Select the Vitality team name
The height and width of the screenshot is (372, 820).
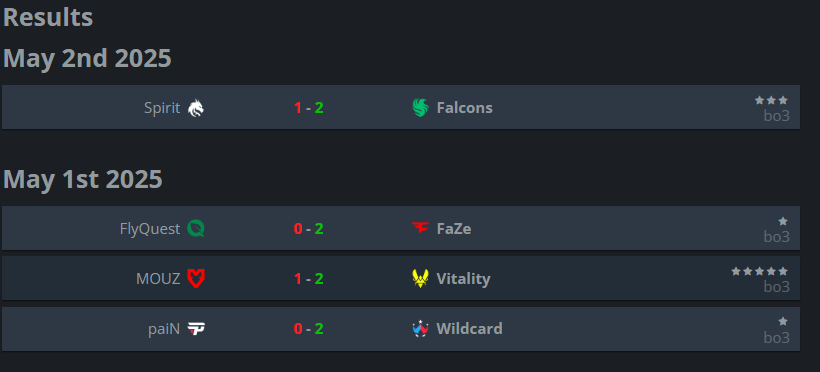pyautogui.click(x=463, y=278)
